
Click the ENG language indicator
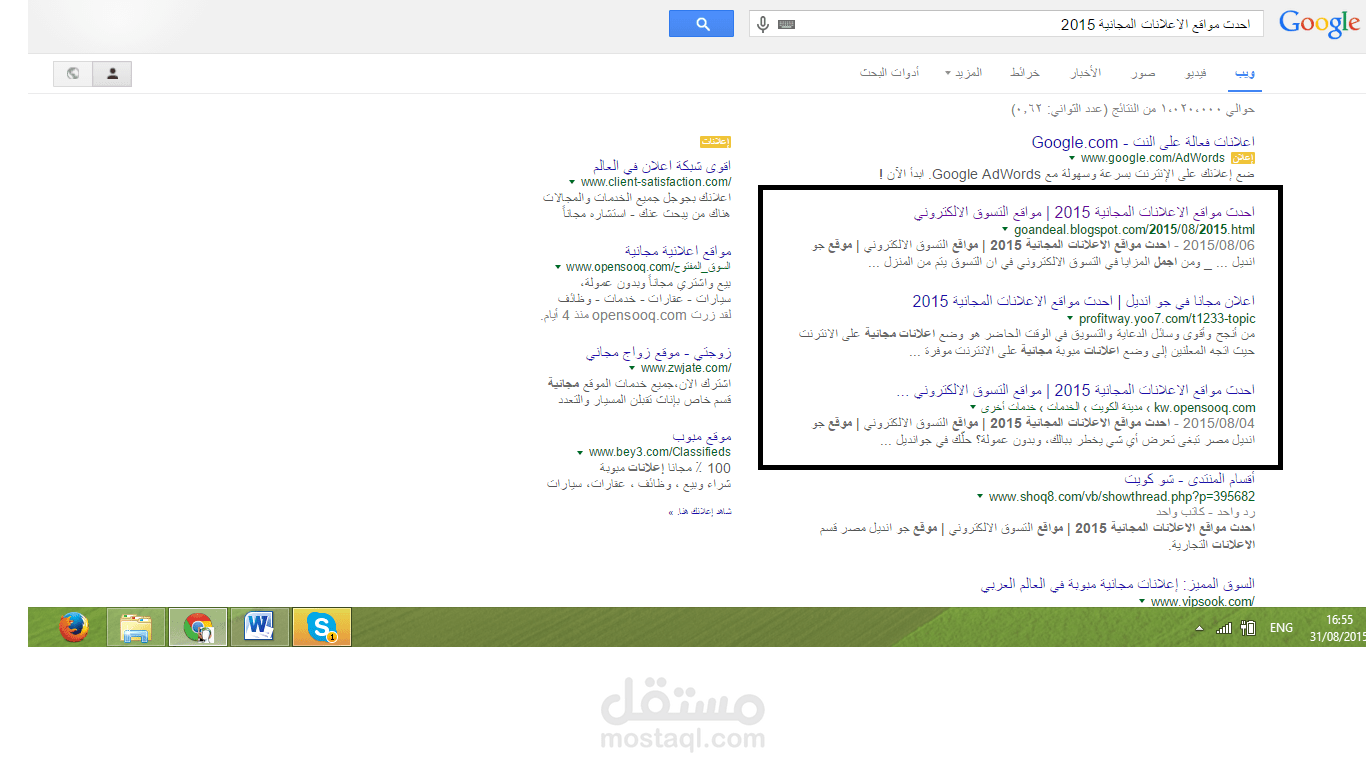point(1281,628)
